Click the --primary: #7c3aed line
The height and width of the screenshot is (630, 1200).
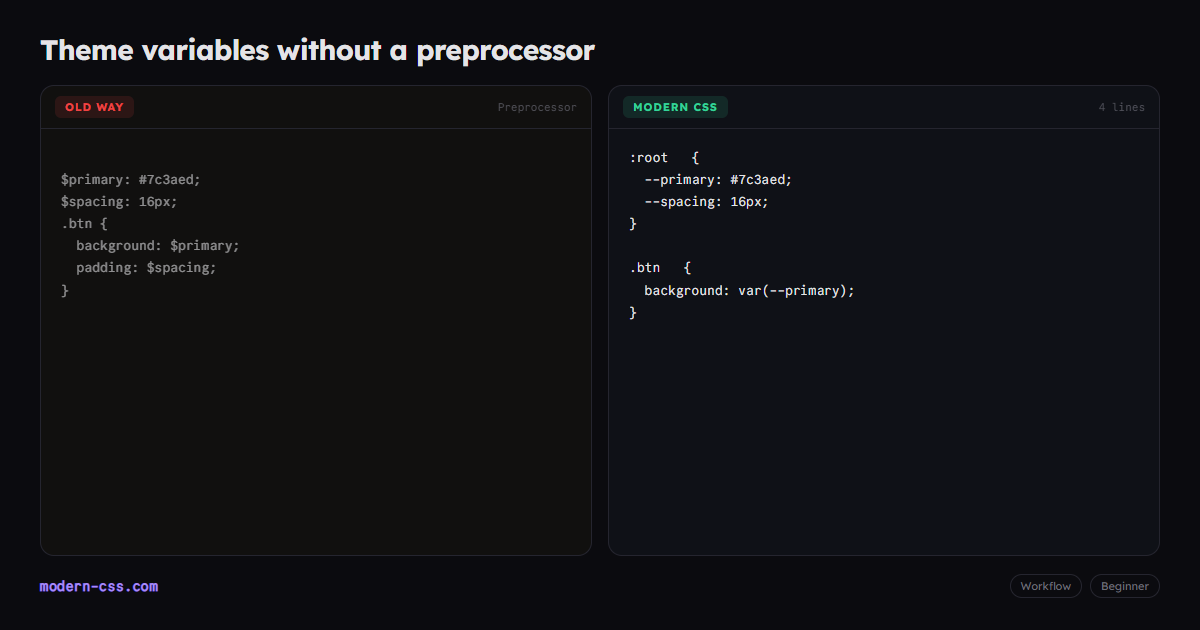tap(718, 180)
